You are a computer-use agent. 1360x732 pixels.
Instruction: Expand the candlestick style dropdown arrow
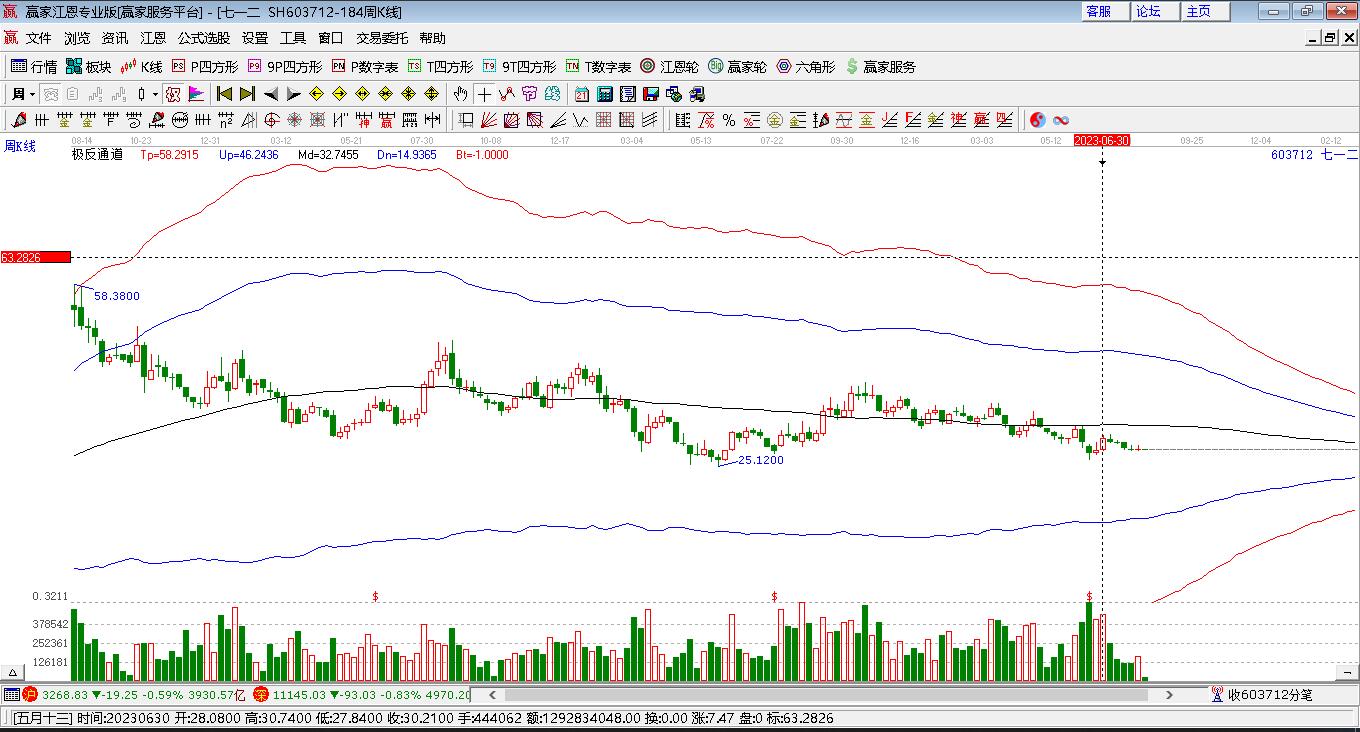point(155,94)
